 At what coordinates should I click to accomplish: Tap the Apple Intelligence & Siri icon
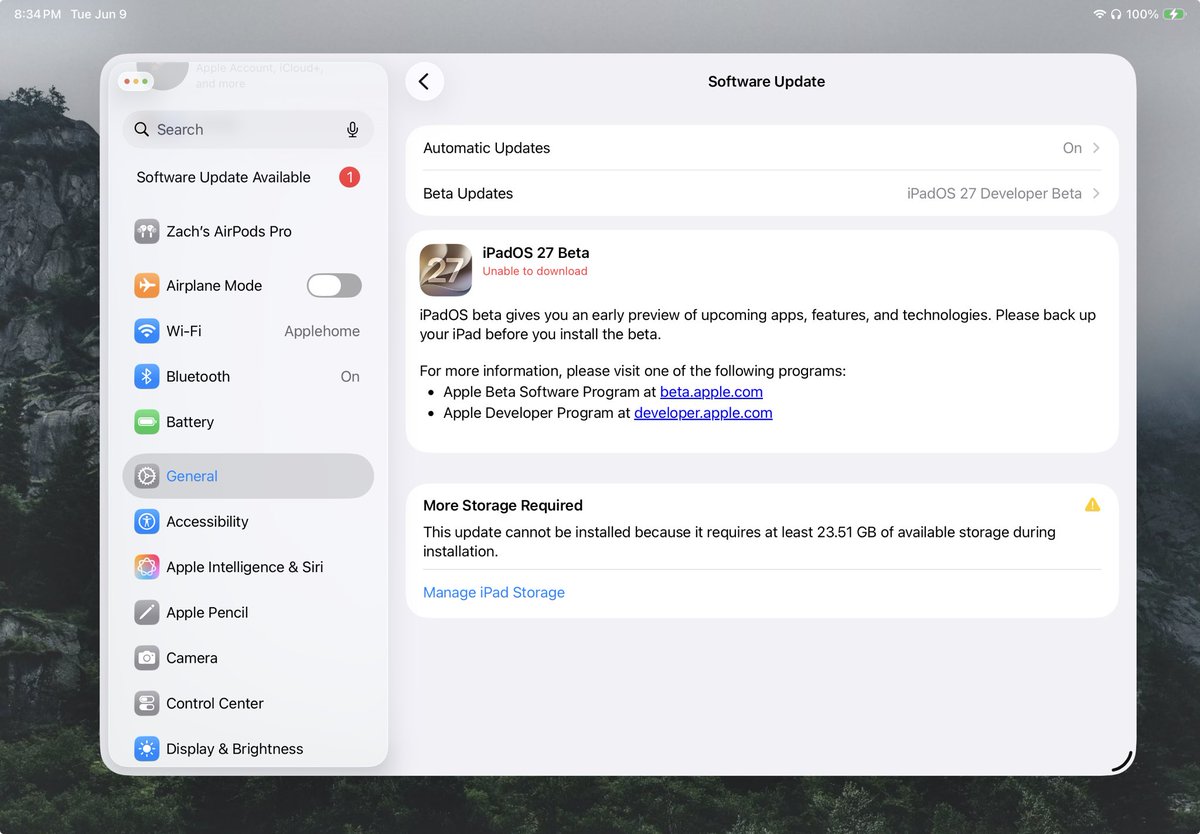coord(147,567)
